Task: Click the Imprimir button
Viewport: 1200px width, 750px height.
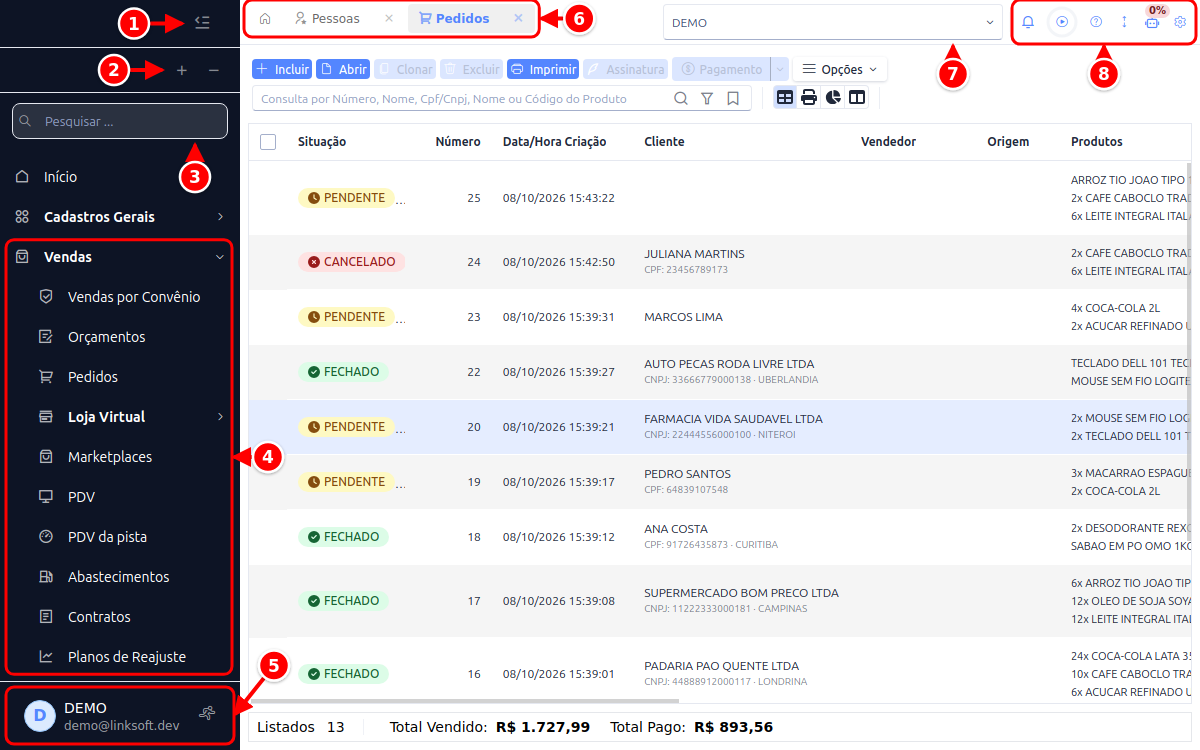Action: click(543, 70)
